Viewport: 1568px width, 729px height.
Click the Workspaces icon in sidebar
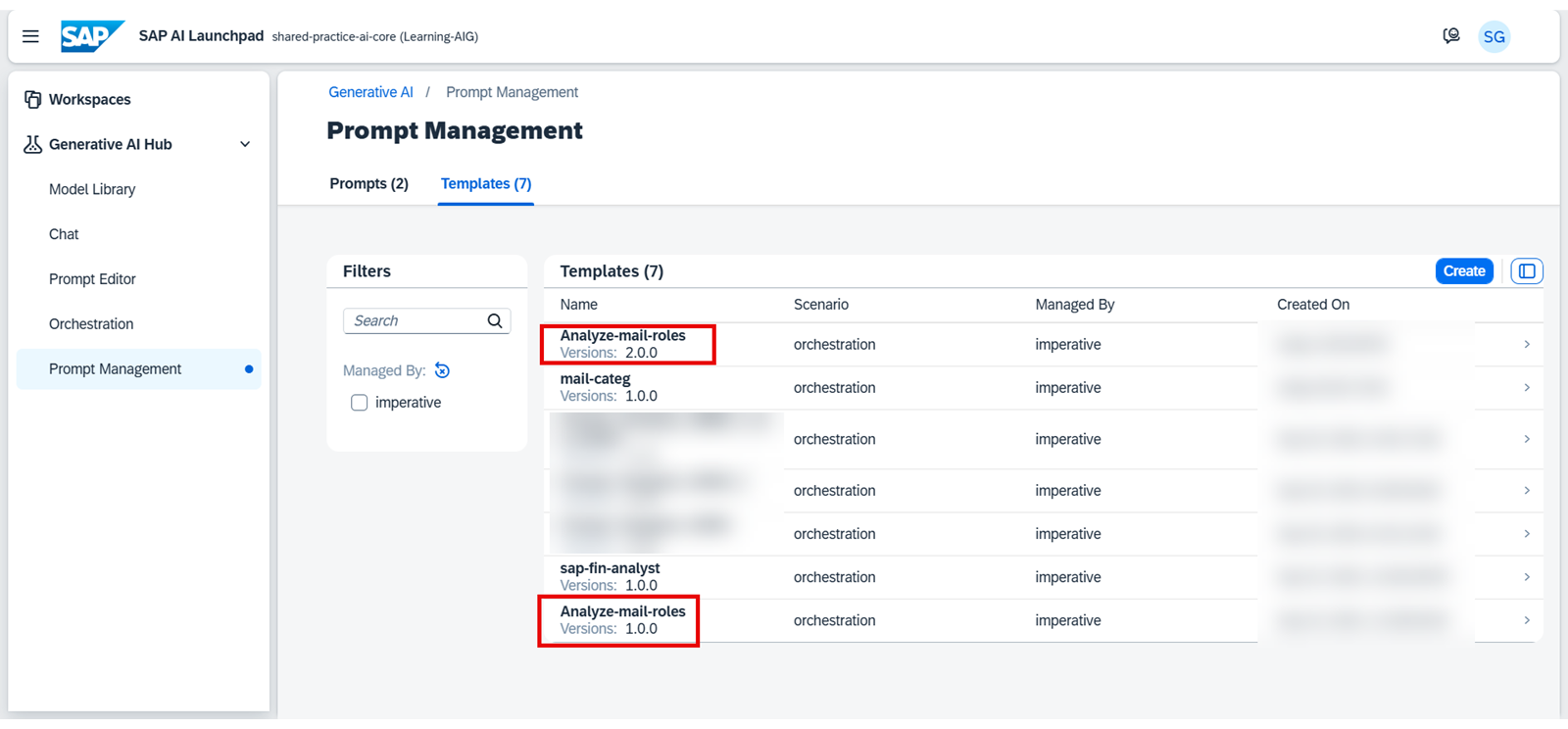[x=33, y=99]
